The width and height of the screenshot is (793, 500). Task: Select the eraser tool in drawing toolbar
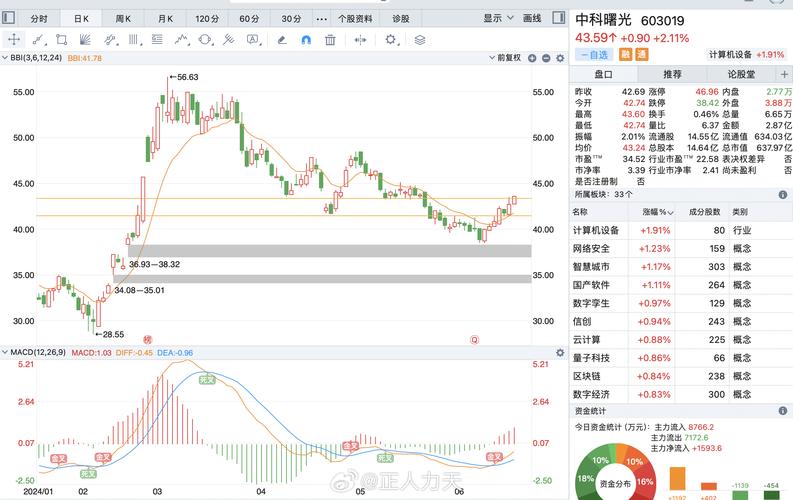click(280, 40)
